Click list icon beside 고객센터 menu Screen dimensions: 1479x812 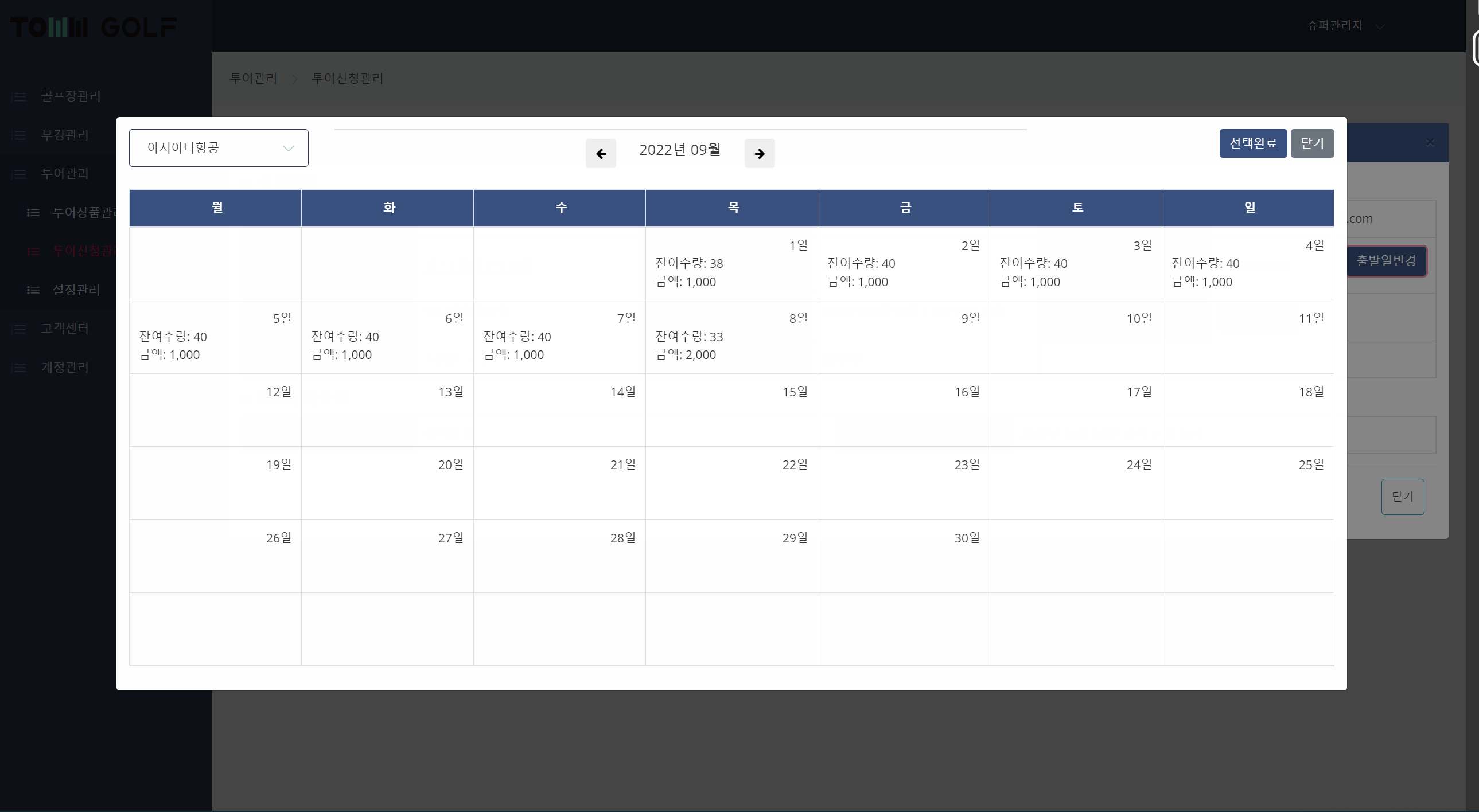coord(20,329)
